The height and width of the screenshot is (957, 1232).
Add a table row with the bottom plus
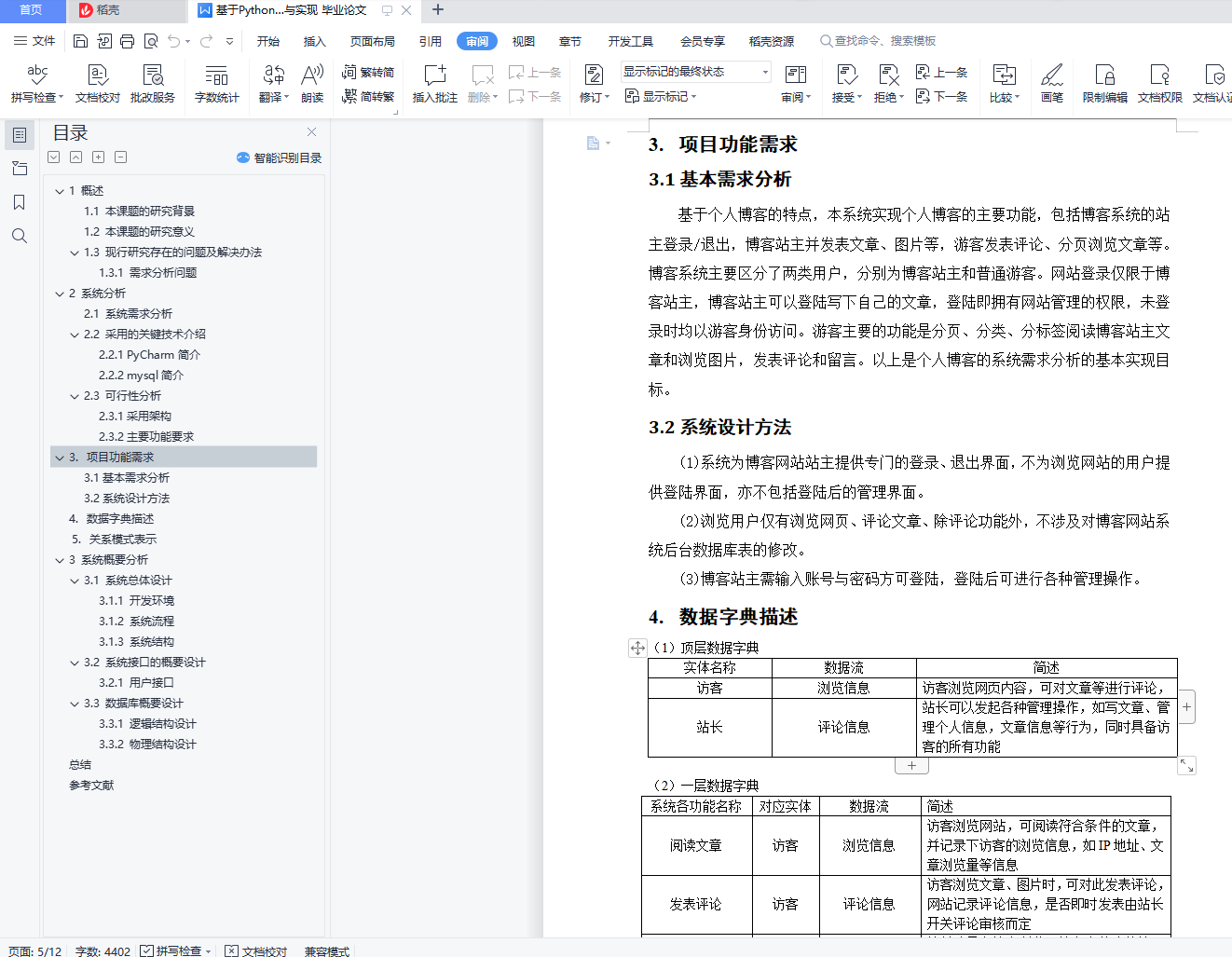(911, 765)
